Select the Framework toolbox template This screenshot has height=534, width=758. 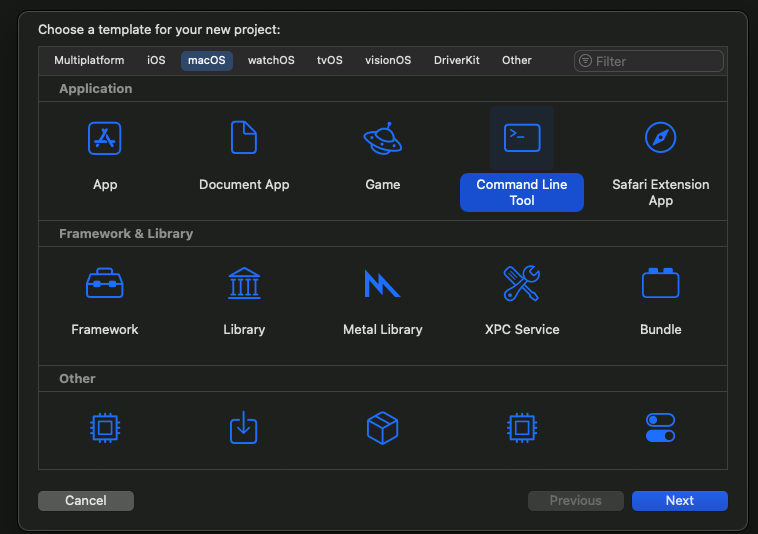[x=104, y=283]
